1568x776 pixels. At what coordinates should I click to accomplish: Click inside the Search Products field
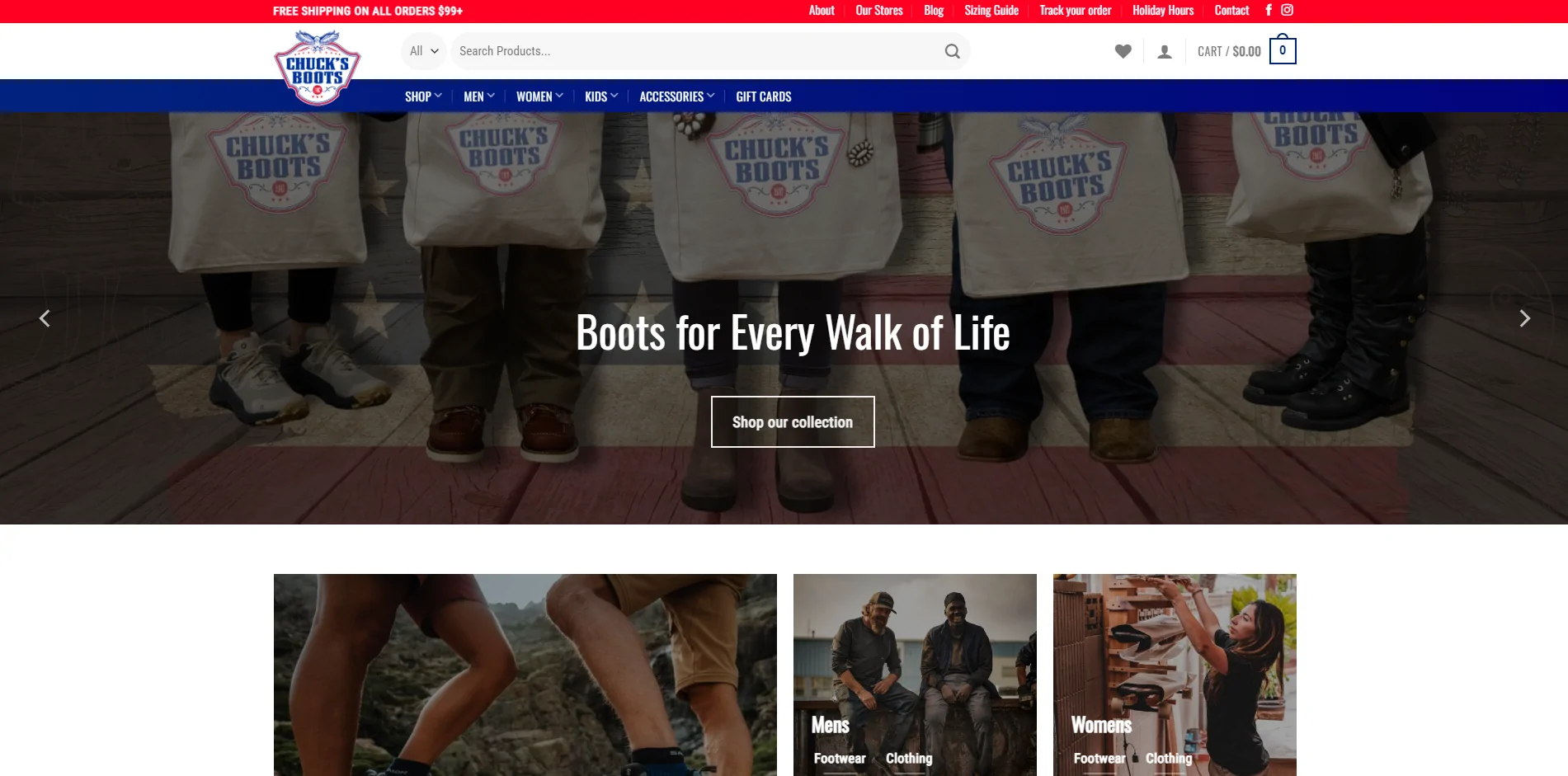point(693,51)
